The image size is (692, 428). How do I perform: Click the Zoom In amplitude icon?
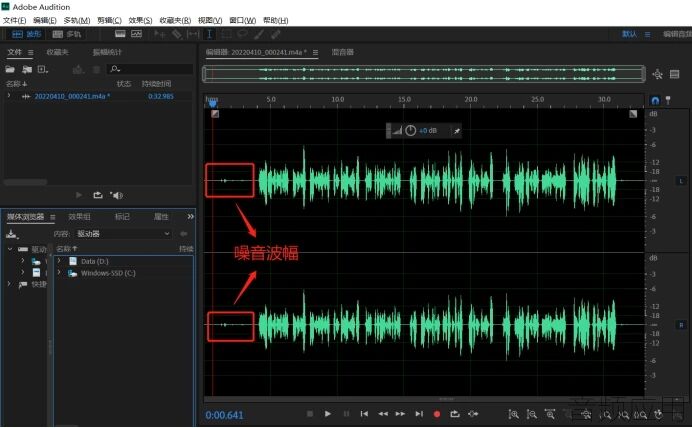coord(513,414)
